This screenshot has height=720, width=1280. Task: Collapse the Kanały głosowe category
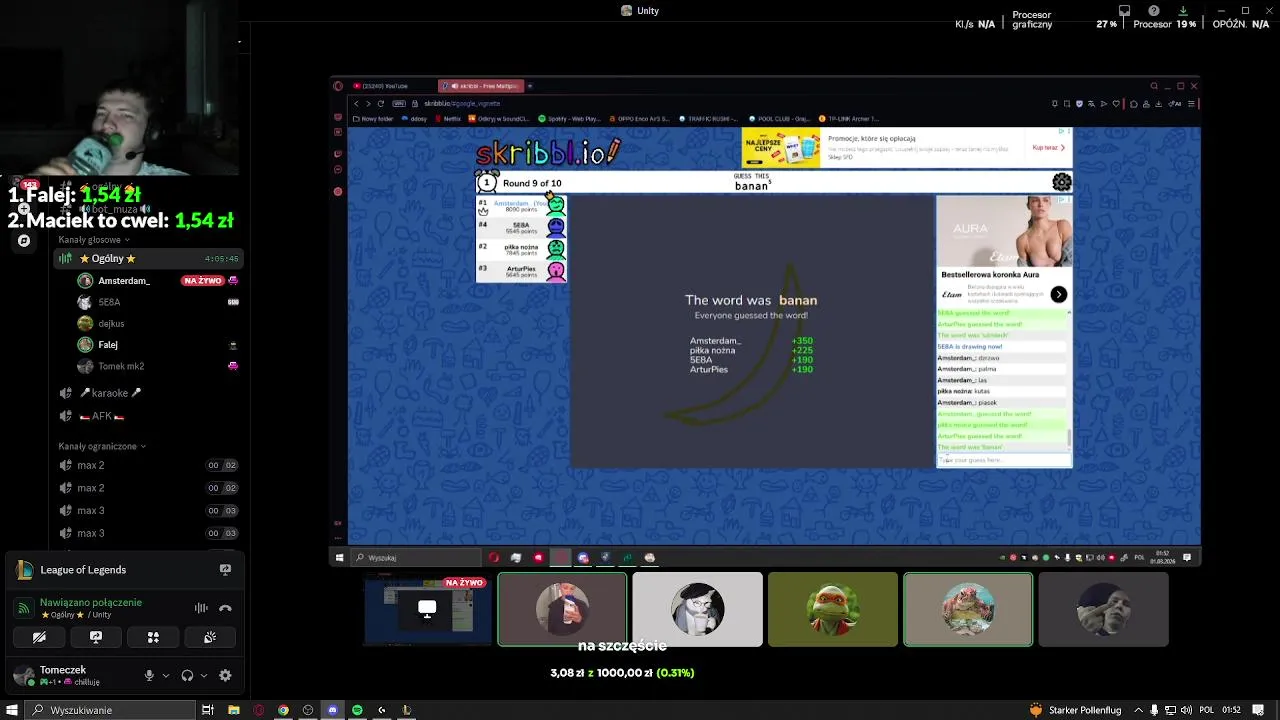pyautogui.click(x=94, y=240)
